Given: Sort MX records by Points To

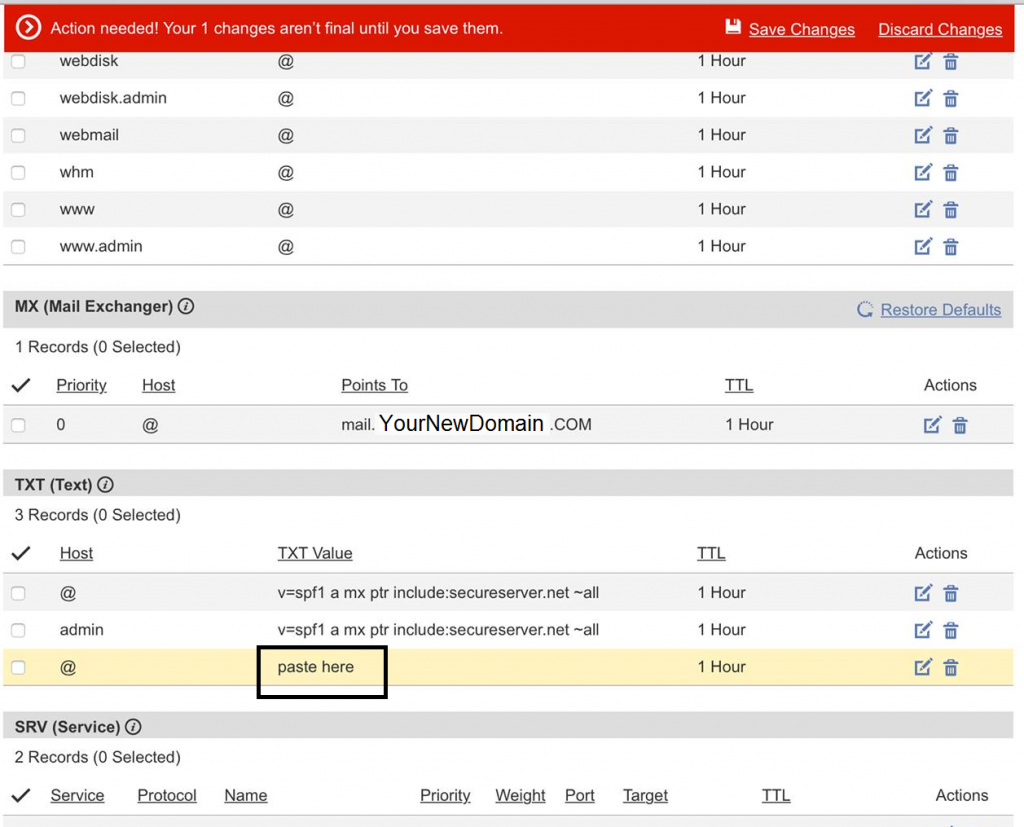Looking at the screenshot, I should tap(375, 385).
